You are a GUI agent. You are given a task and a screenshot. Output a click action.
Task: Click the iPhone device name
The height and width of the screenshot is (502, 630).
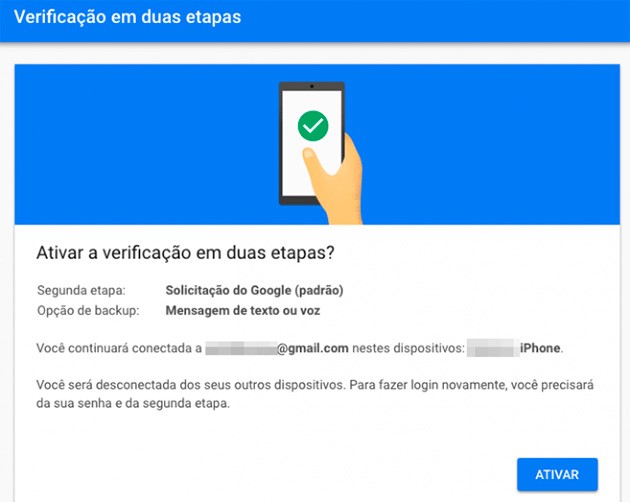540,348
